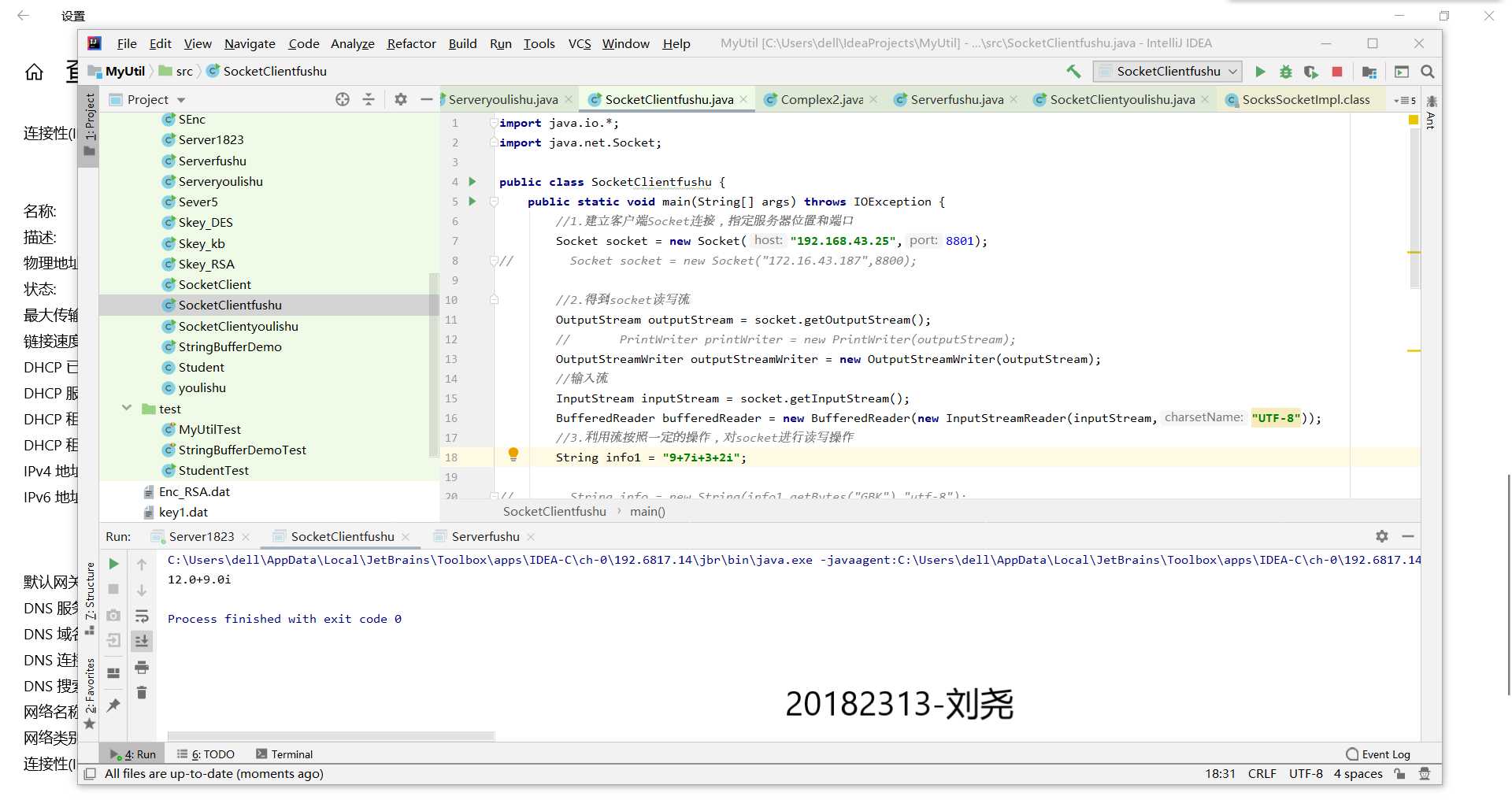Click the Run panel camera dump threads icon
Image resolution: width=1512 pixels, height=811 pixels.
[113, 615]
